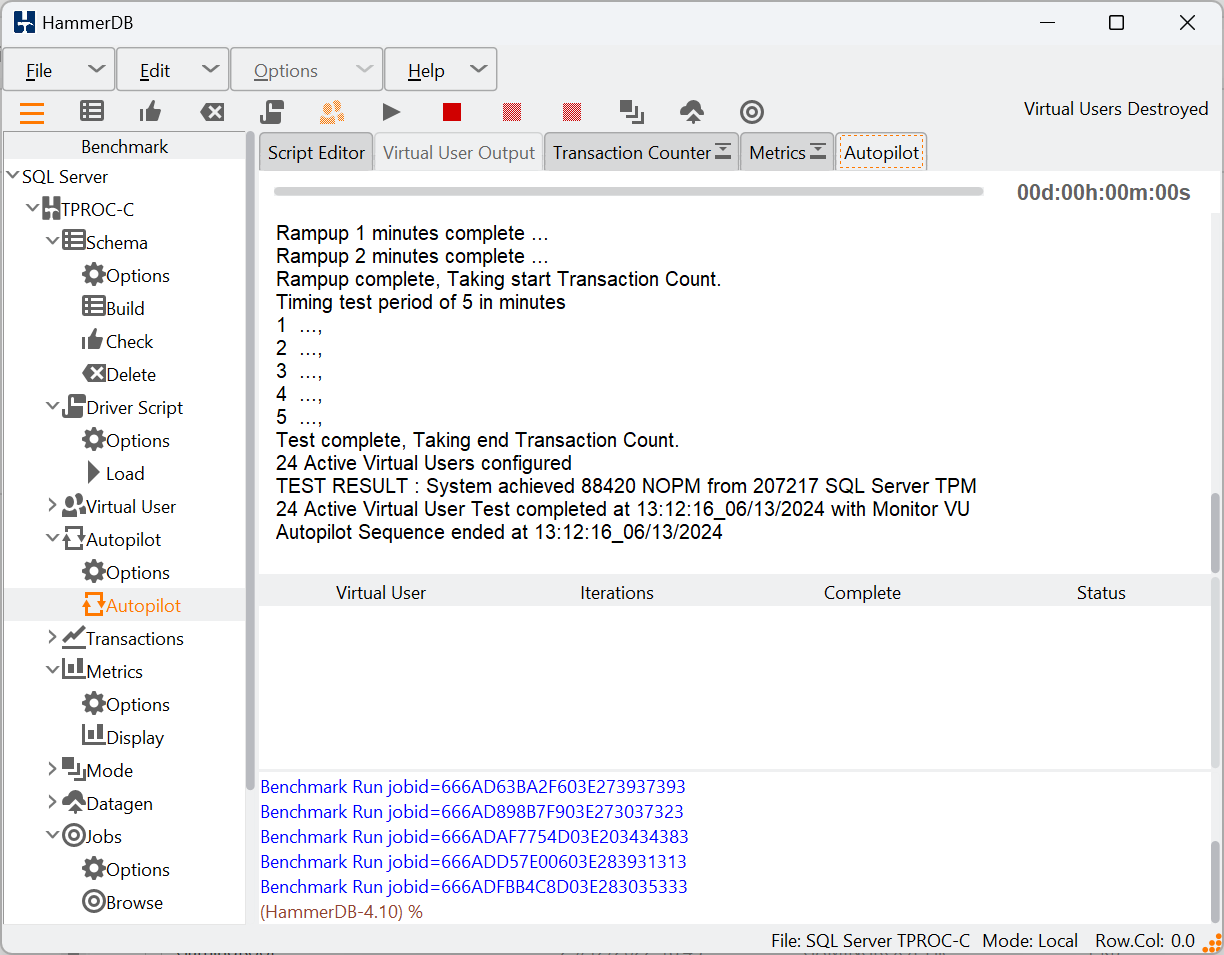Screen dimensions: 1224x955
Task: Switch to the Virtual User Output tab
Action: (459, 153)
